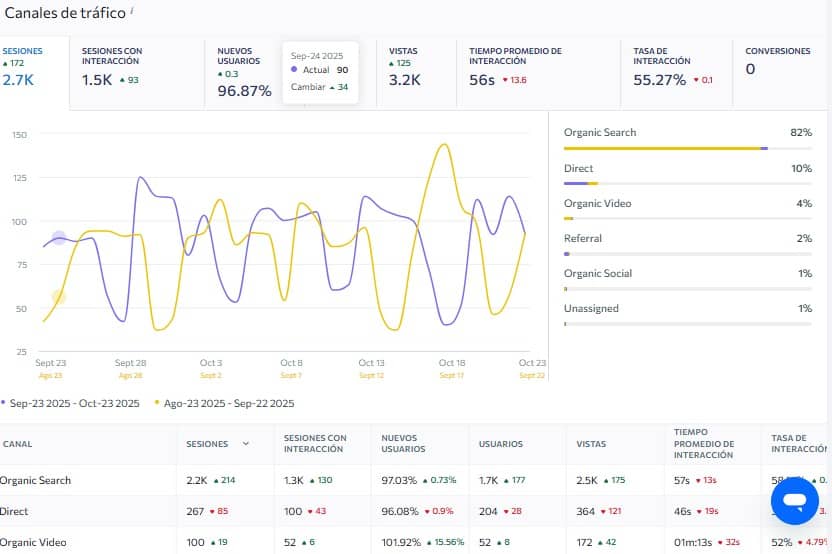Select the Nuevos usuarios metric tab
This screenshot has width=832, height=554.
click(242, 73)
